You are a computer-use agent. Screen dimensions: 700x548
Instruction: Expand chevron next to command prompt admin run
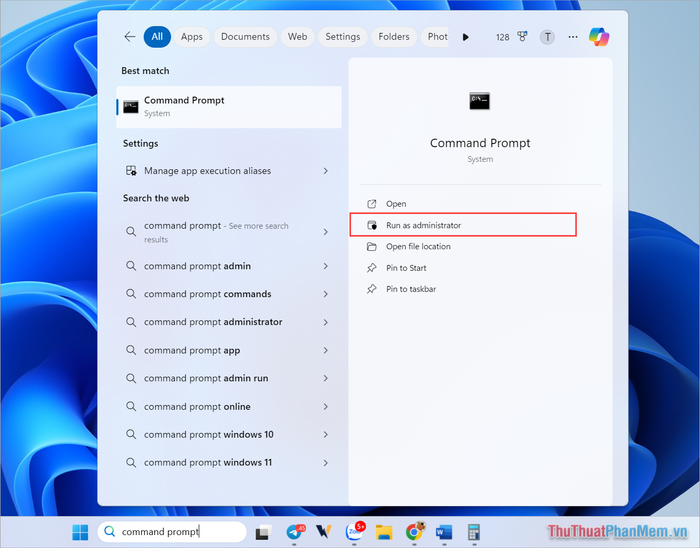(325, 378)
